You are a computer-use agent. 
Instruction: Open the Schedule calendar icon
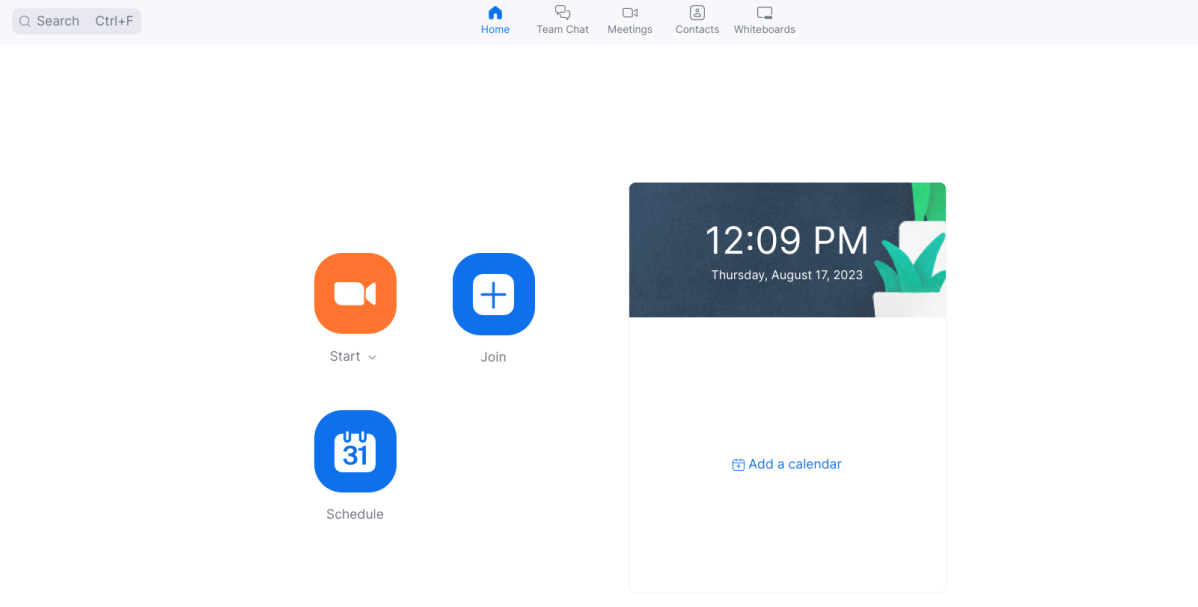pos(355,451)
